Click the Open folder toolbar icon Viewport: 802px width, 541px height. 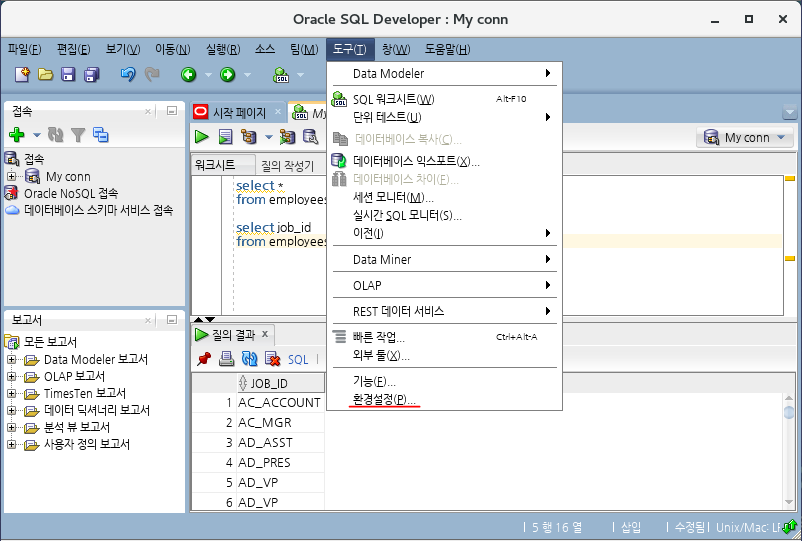tap(46, 75)
